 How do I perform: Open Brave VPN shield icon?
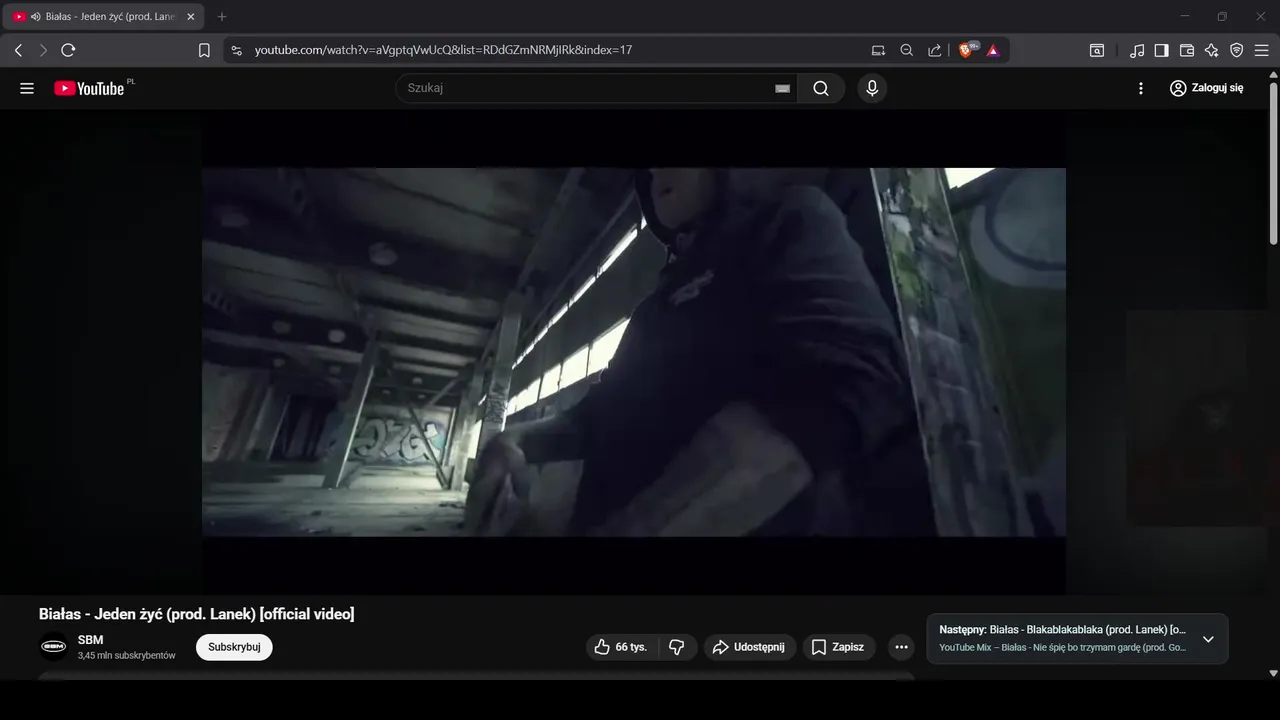tap(1236, 50)
